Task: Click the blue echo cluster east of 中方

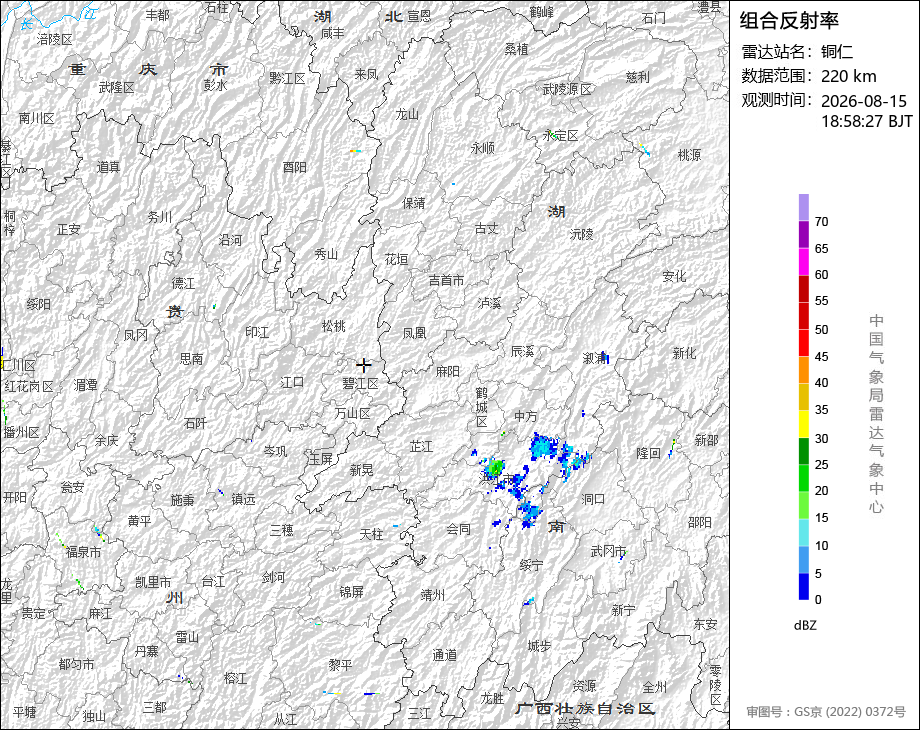Action: pyautogui.click(x=544, y=447)
